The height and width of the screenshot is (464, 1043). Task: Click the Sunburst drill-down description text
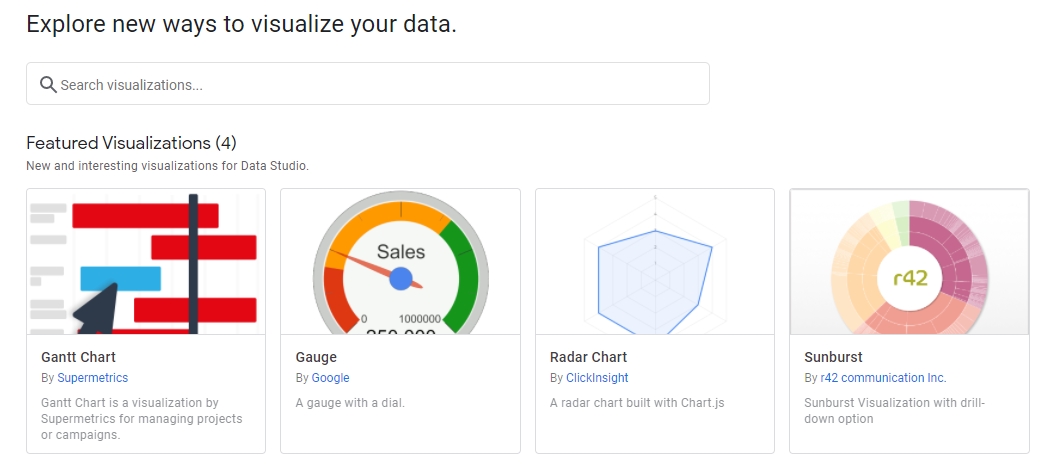point(895,410)
